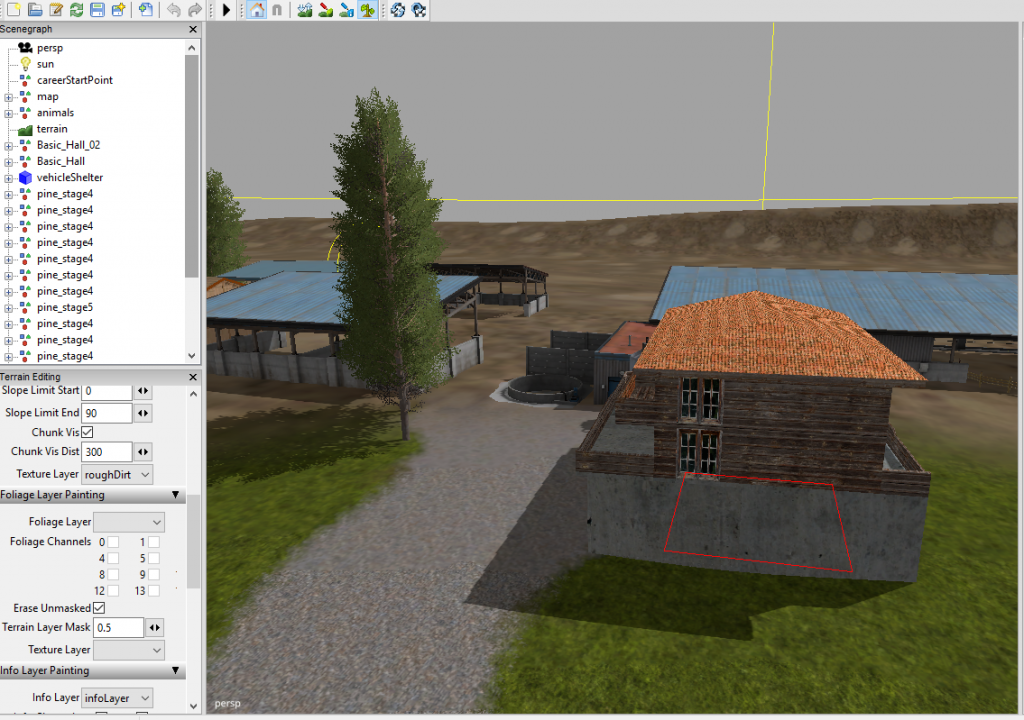The width and height of the screenshot is (1024, 720).
Task: Uncheck the Chunk Vis checkbox
Action: tap(87, 432)
